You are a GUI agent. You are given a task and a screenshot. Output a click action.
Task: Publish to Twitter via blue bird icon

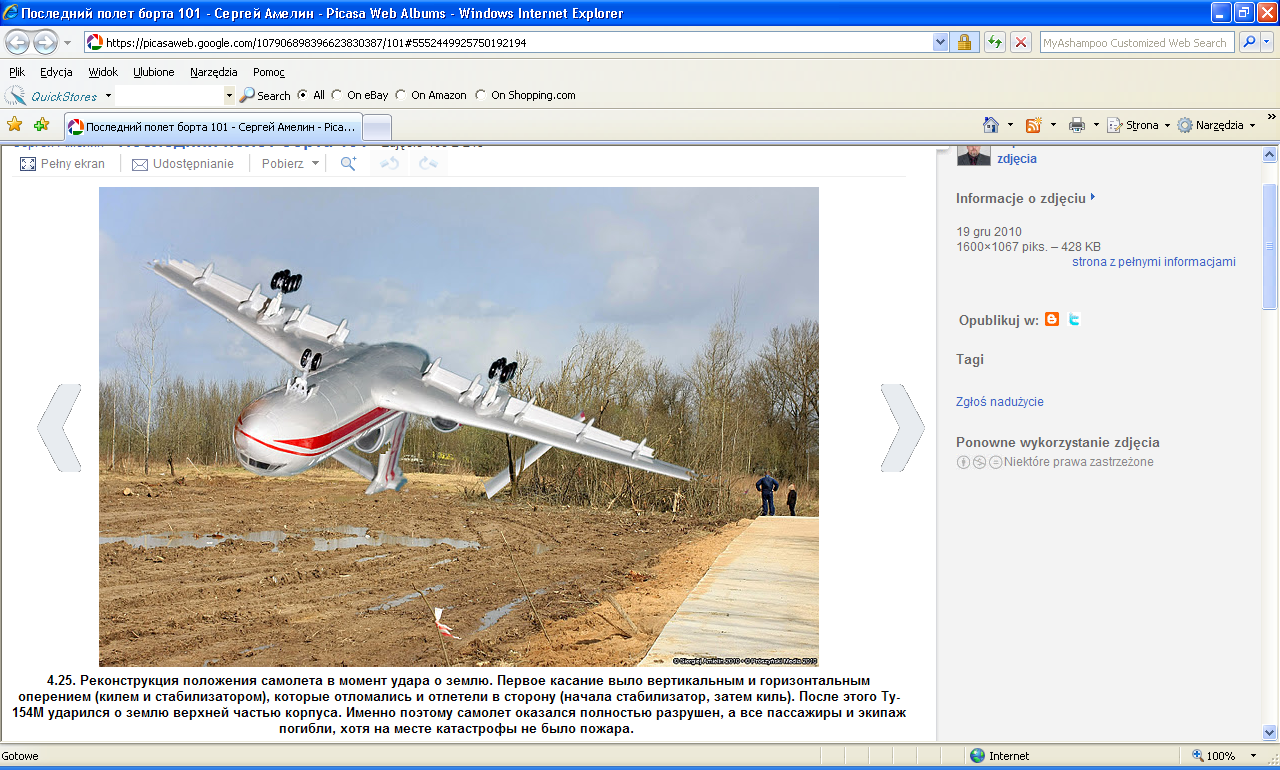tap(1074, 319)
